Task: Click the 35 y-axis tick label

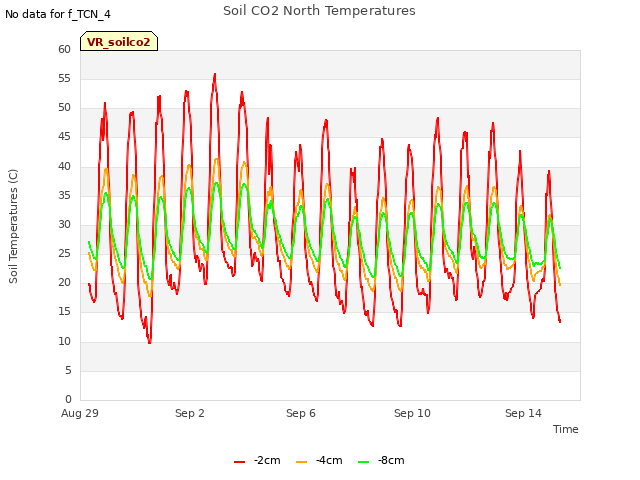Action: (64, 195)
